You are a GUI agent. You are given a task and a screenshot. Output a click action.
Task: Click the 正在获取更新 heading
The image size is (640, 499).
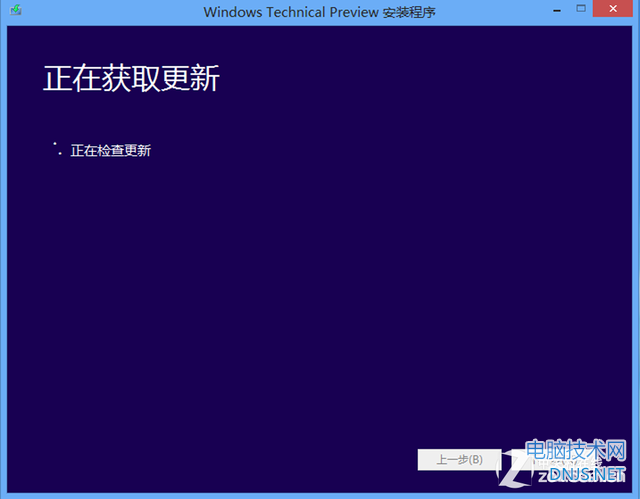(x=131, y=78)
